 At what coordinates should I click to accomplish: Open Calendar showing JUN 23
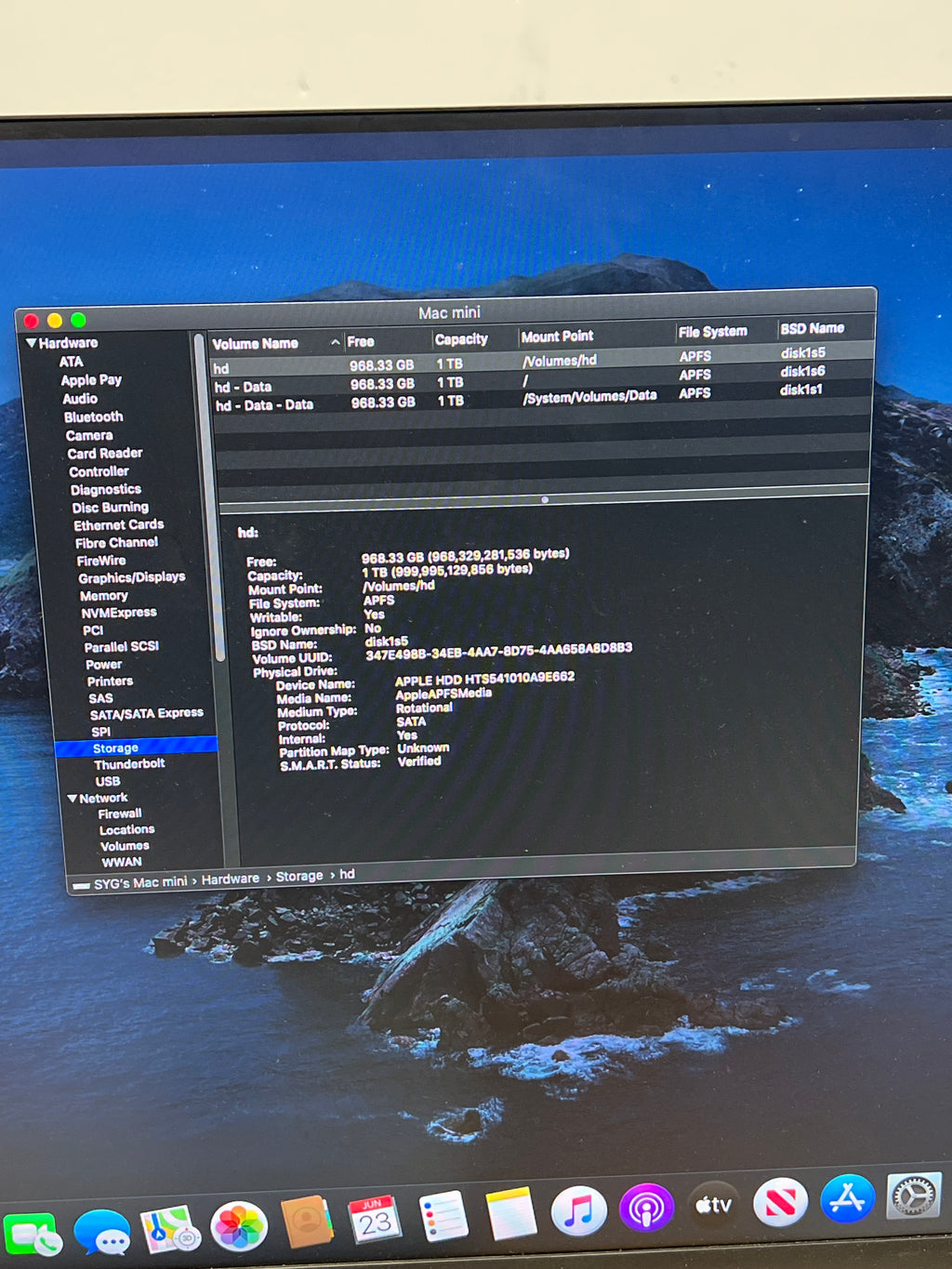point(375,1219)
